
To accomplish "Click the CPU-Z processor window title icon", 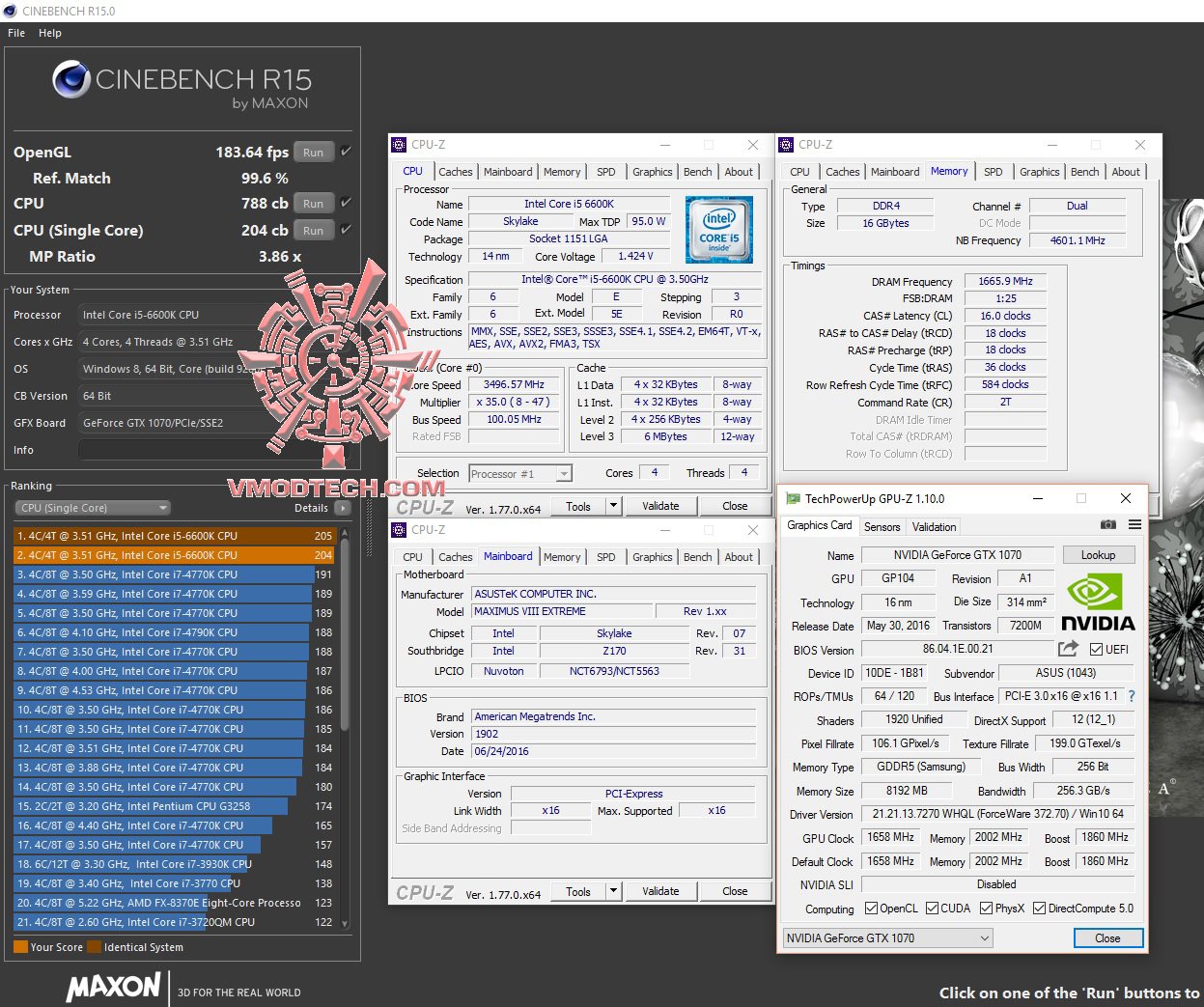I will (x=399, y=145).
